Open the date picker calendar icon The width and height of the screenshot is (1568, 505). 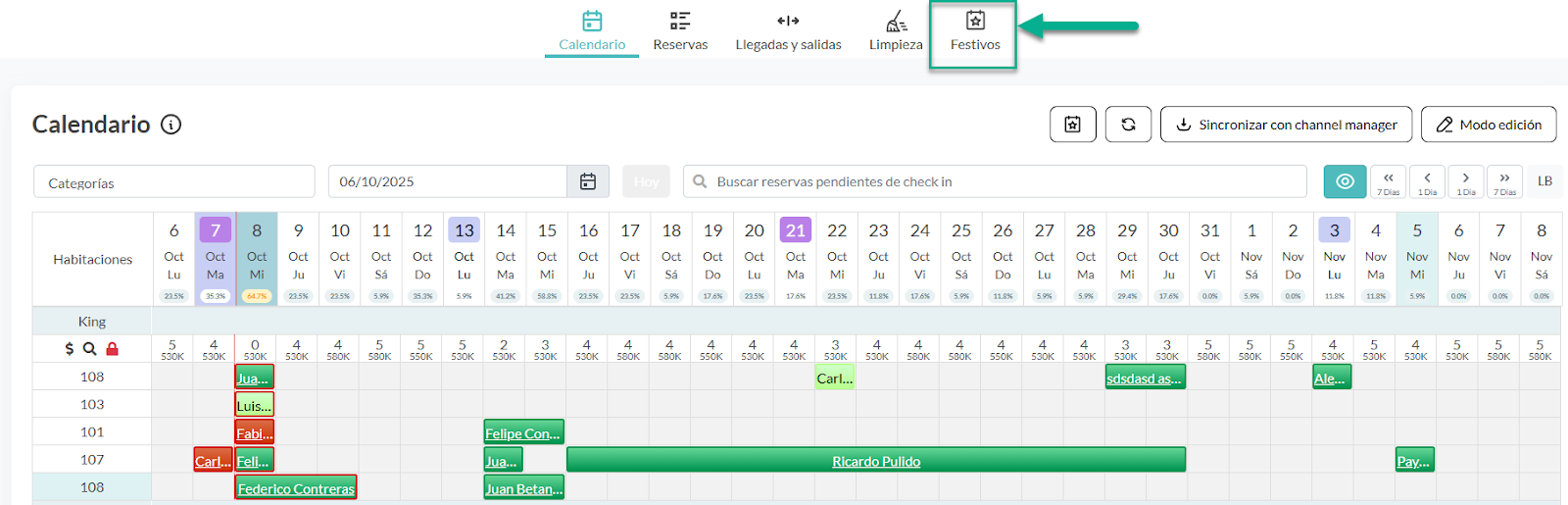(x=588, y=181)
